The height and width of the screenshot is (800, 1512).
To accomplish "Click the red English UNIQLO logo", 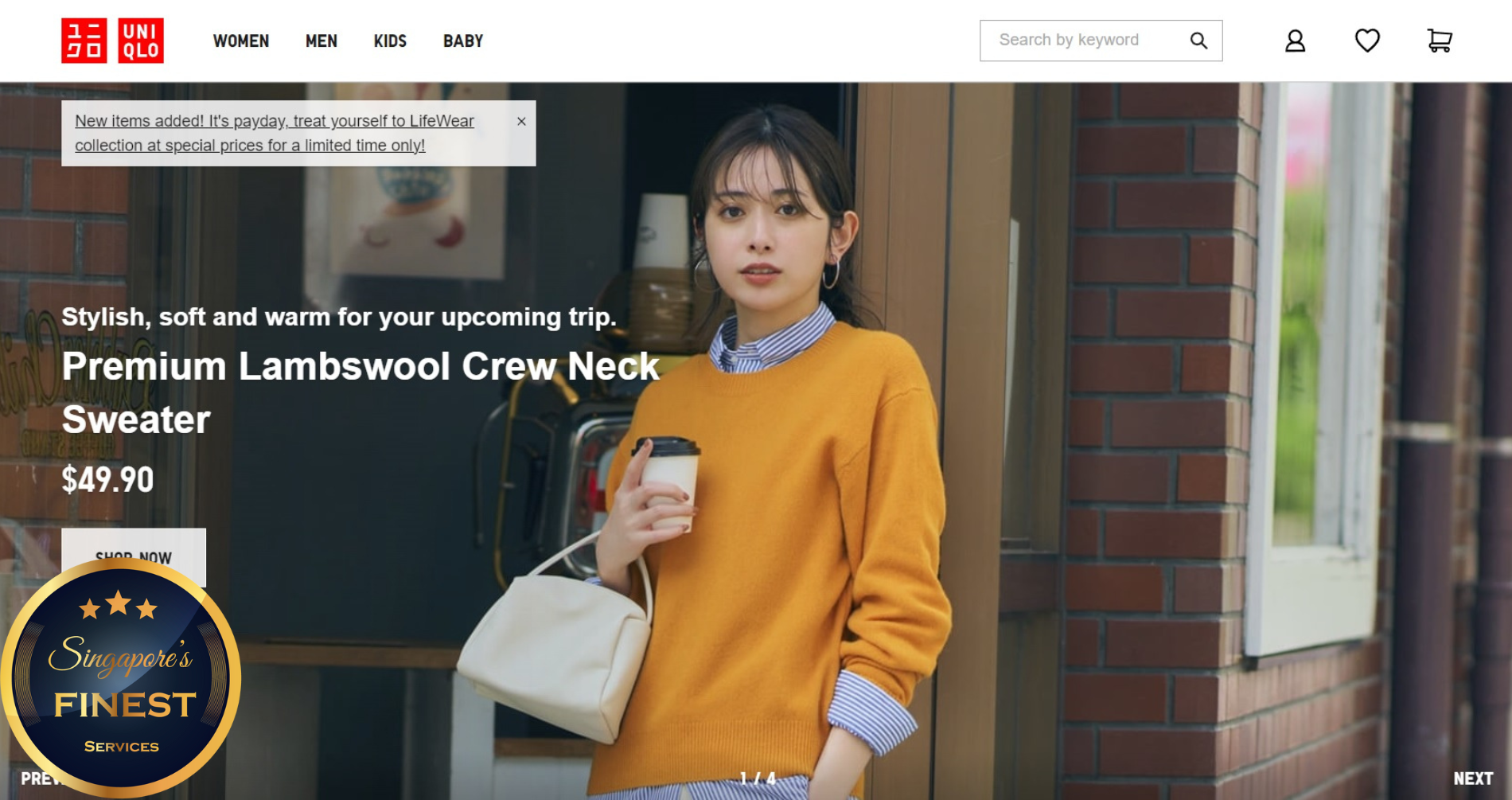I will 141,41.
